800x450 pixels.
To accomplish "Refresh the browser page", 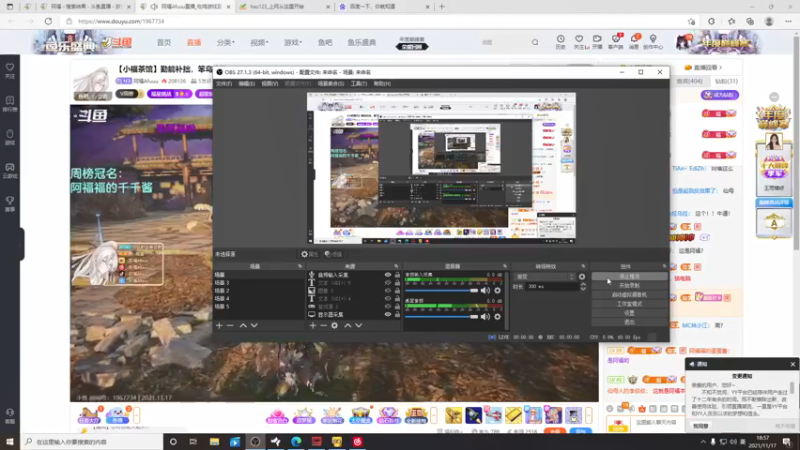I will pyautogui.click(x=48, y=21).
